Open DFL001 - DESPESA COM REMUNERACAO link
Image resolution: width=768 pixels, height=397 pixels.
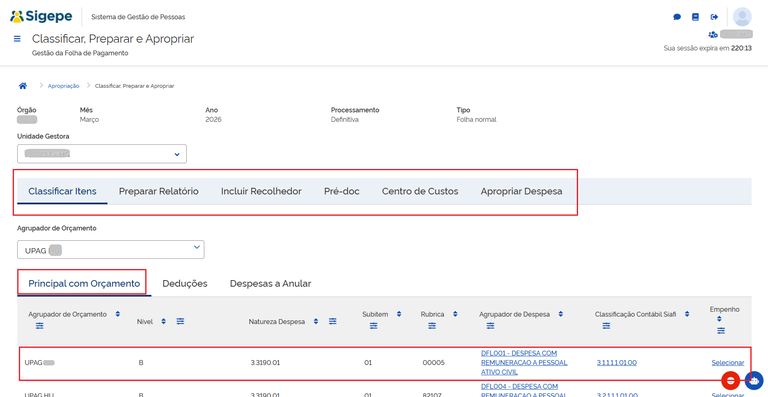[524, 363]
